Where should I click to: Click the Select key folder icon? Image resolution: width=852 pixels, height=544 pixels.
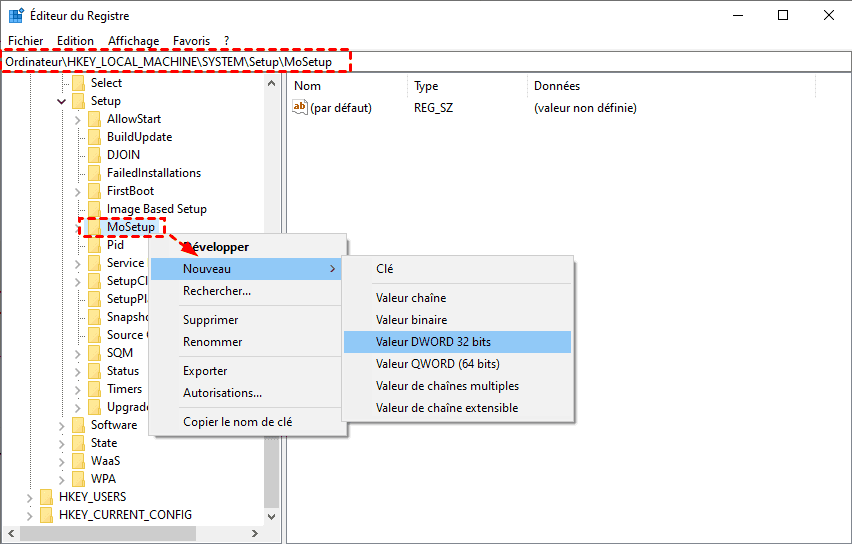point(79,83)
